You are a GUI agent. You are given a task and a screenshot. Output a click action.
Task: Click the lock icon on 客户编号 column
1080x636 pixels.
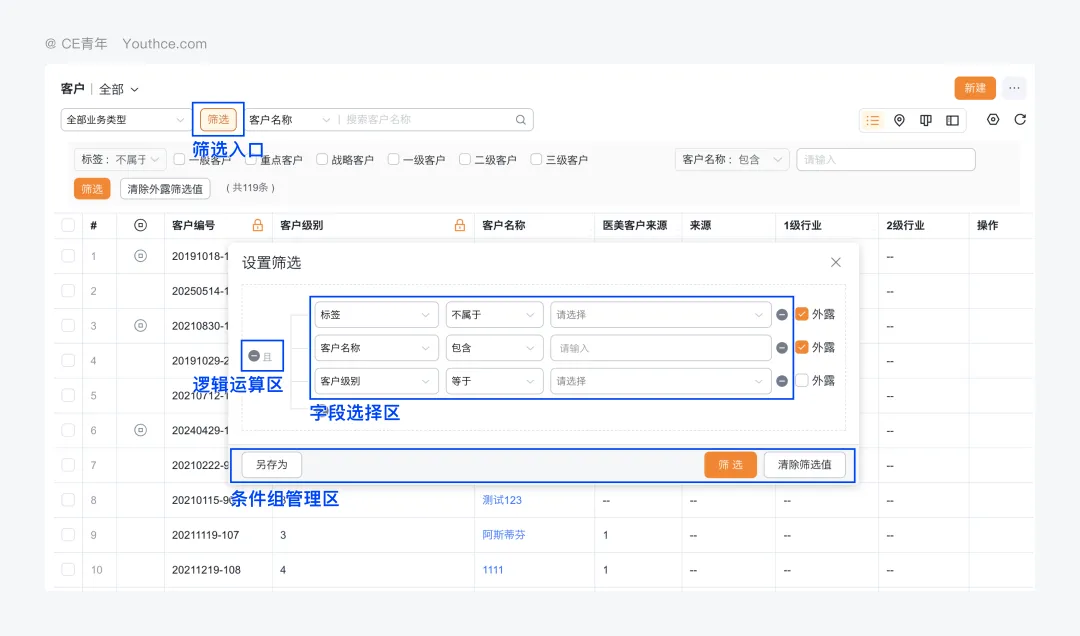[256, 224]
